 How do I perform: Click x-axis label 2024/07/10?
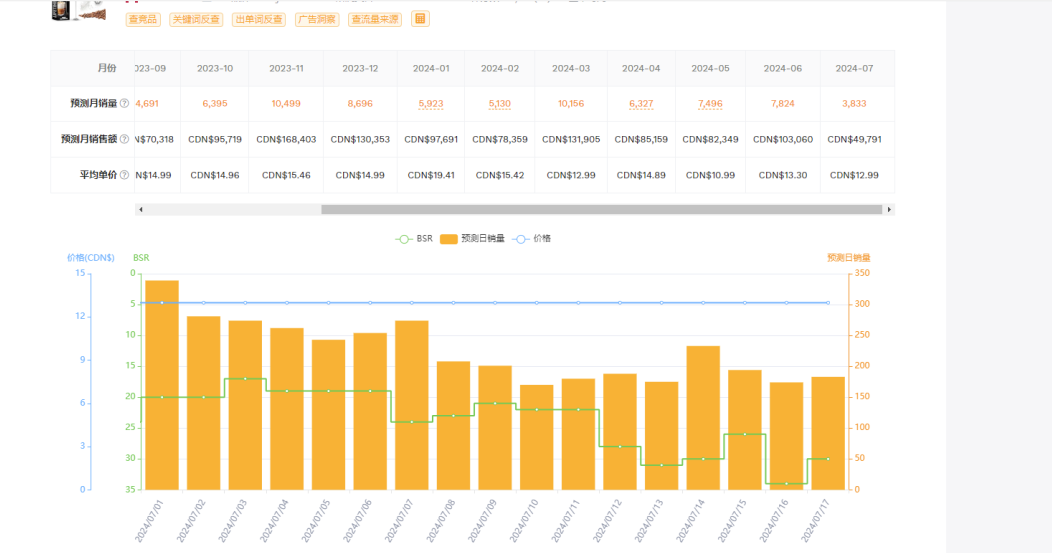524,521
